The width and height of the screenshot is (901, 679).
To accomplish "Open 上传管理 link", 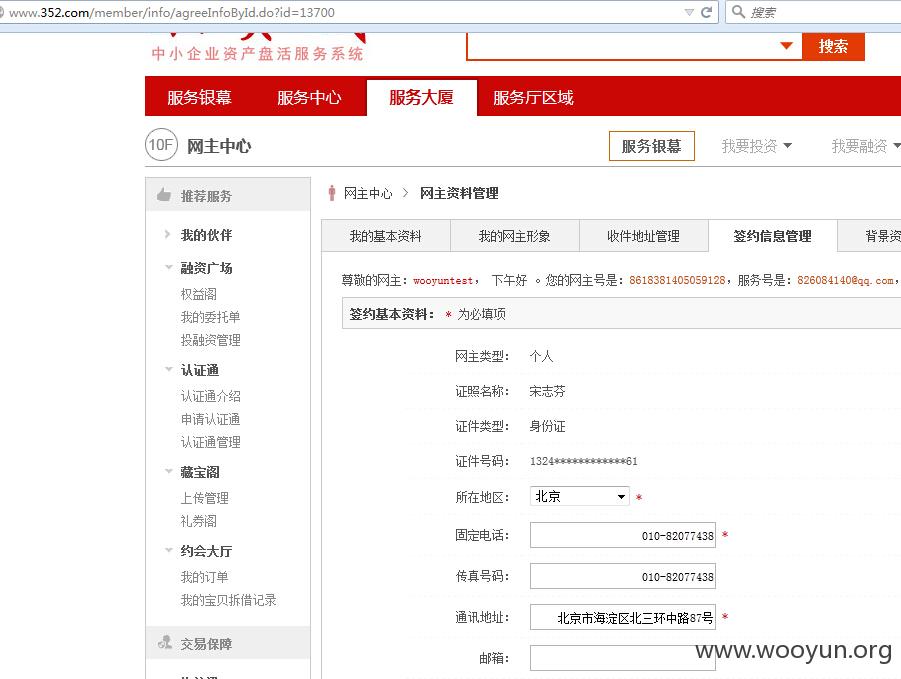I will click(x=205, y=498).
